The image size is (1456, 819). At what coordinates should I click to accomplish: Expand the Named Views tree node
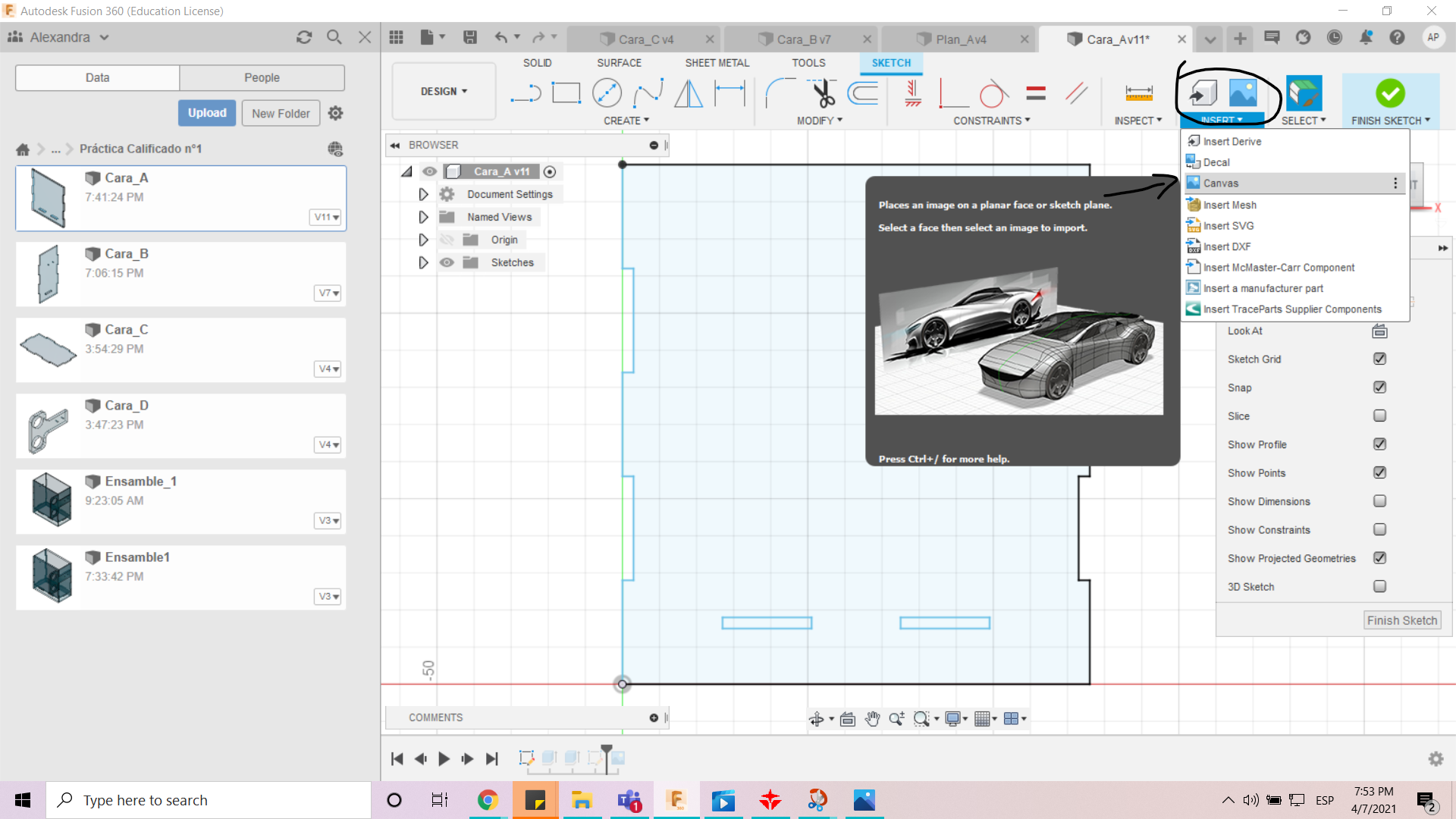coord(423,217)
